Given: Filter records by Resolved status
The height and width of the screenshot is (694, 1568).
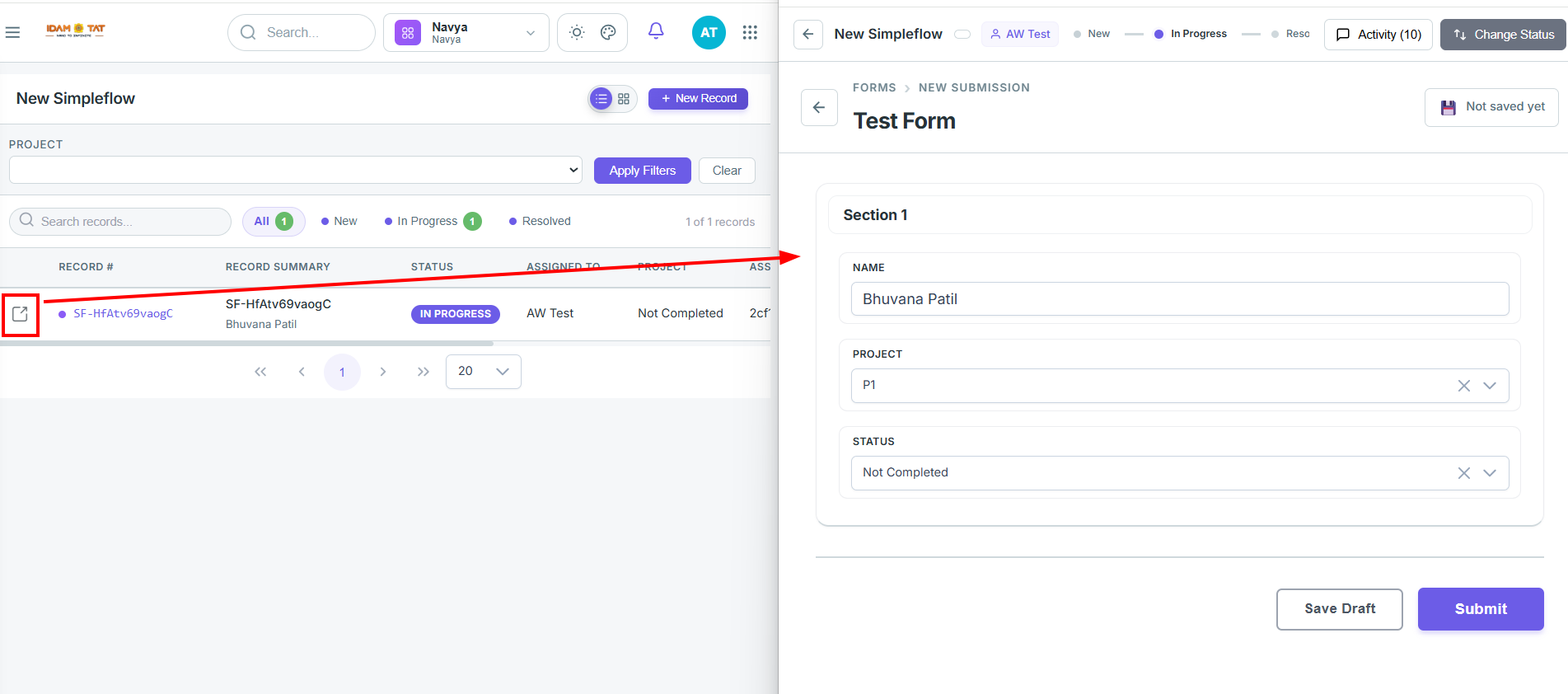Looking at the screenshot, I should (x=540, y=221).
